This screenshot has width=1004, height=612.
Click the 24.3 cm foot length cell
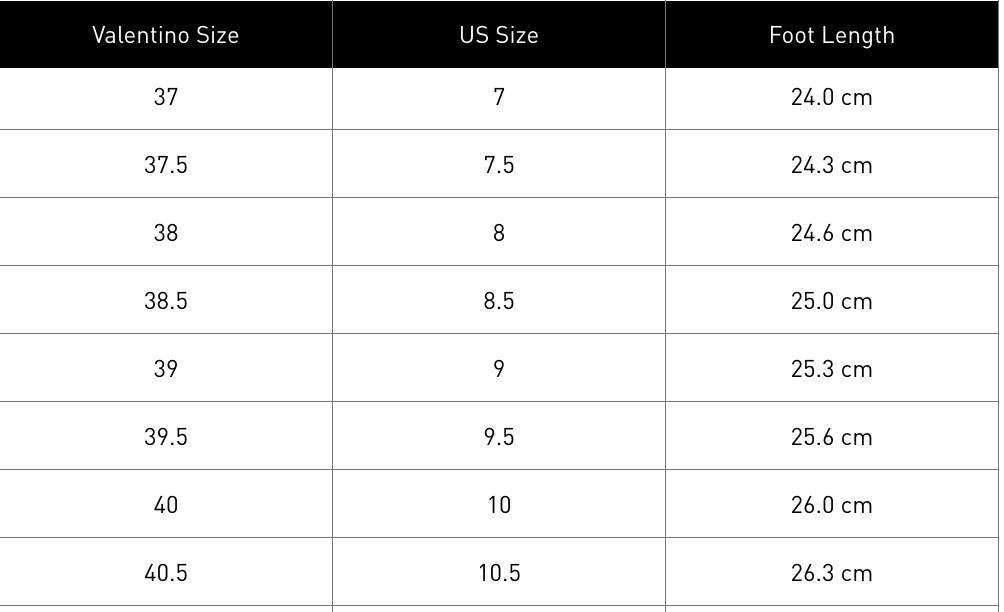click(x=832, y=165)
